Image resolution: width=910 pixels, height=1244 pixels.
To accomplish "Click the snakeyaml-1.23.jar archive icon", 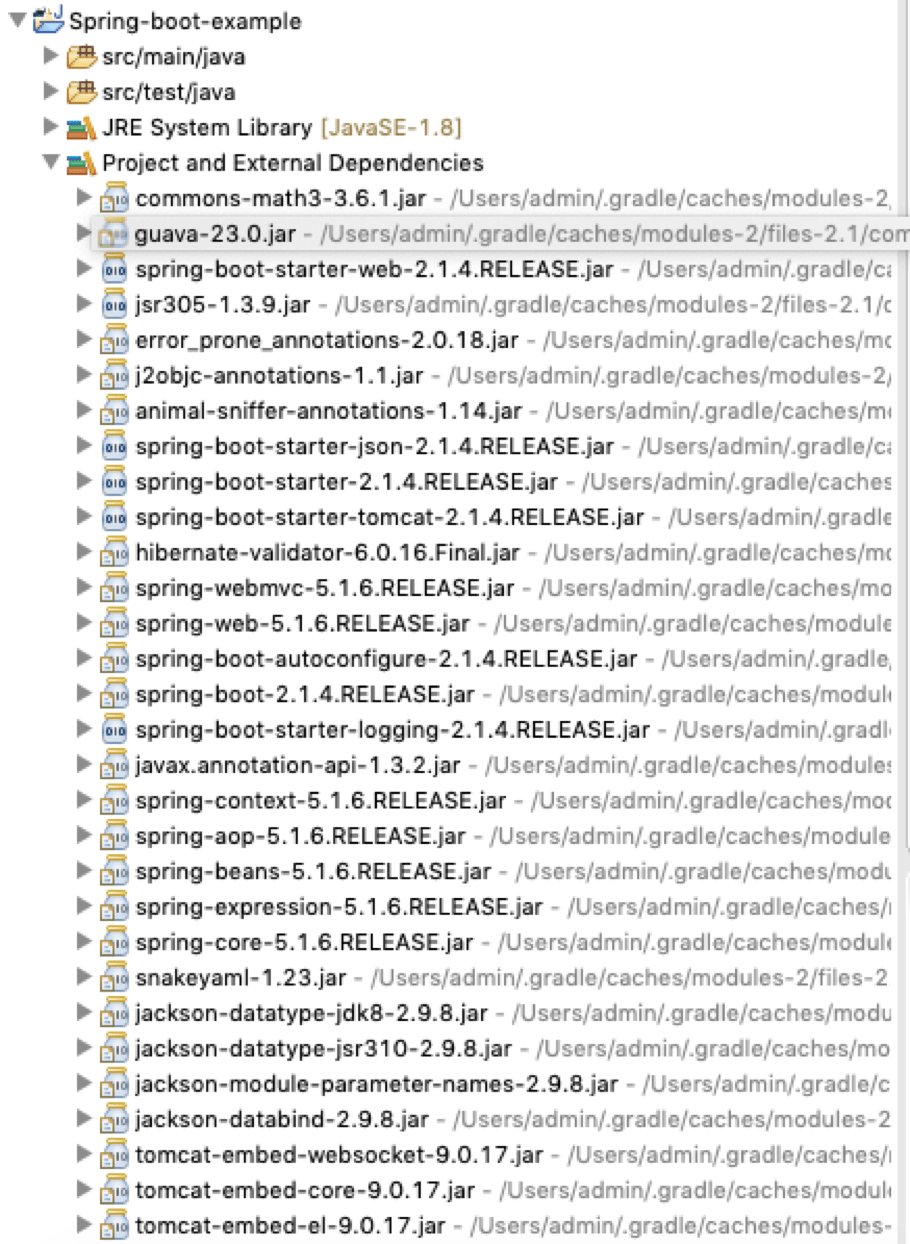I will 113,977.
